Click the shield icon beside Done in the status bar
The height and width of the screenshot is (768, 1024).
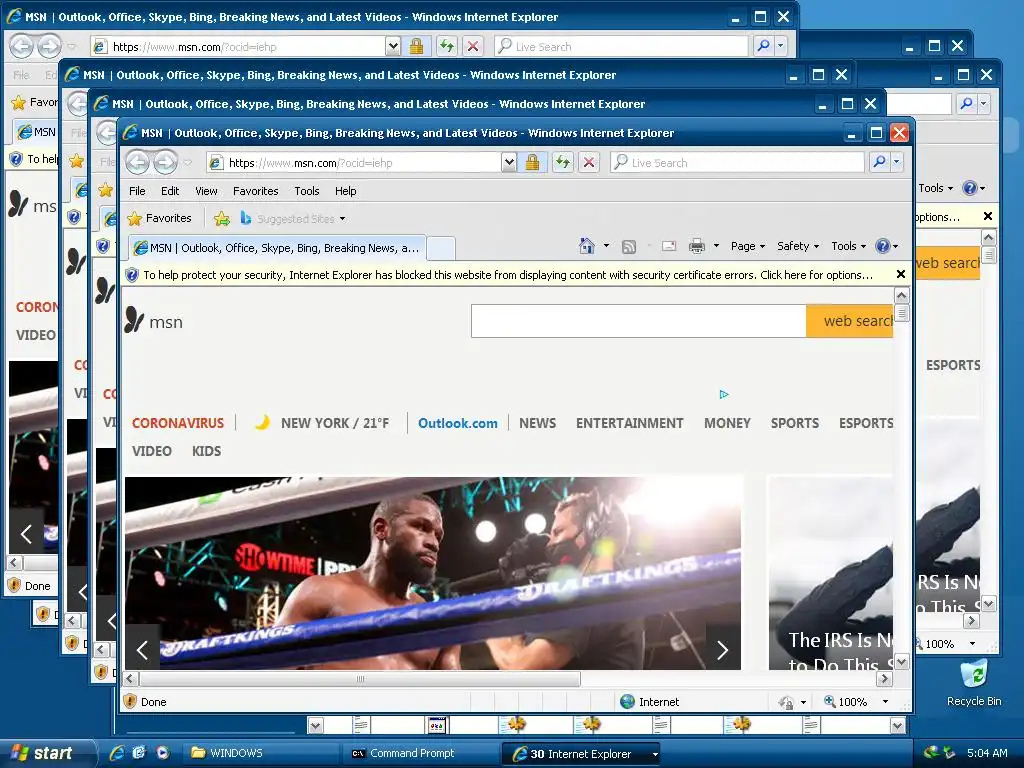pos(130,701)
